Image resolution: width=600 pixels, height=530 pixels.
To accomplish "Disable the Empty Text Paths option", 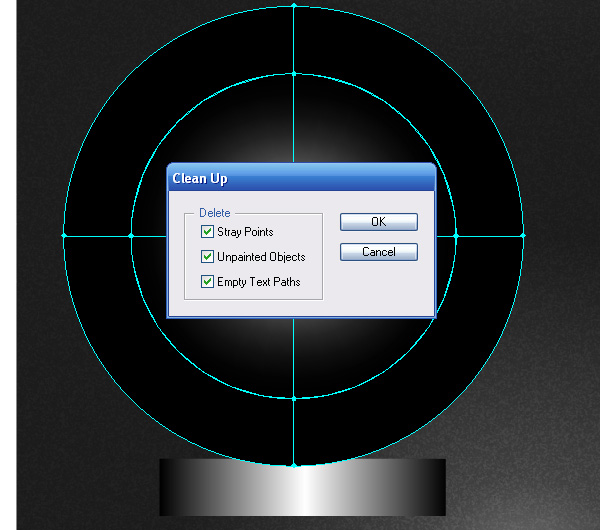I will pyautogui.click(x=207, y=282).
